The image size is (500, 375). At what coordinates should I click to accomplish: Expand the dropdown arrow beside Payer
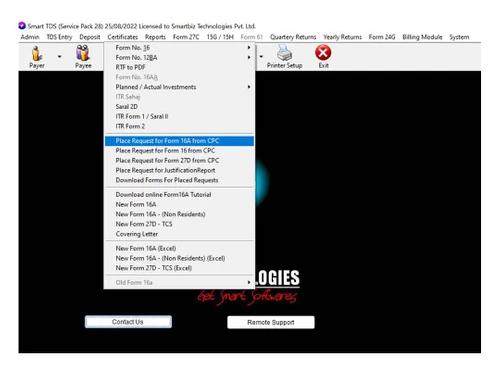pyautogui.click(x=59, y=57)
